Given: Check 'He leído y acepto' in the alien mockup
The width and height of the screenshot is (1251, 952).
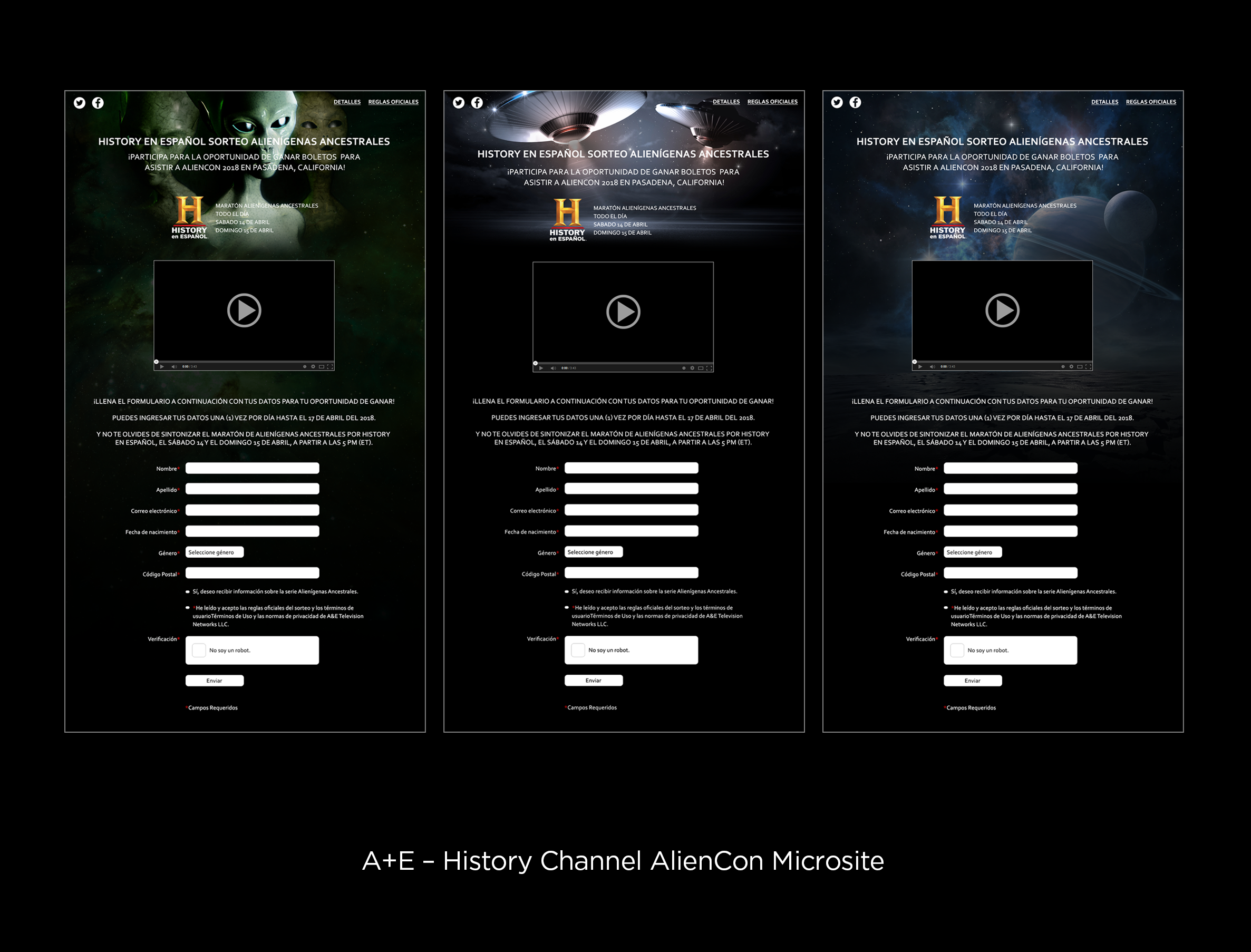Looking at the screenshot, I should tap(188, 608).
